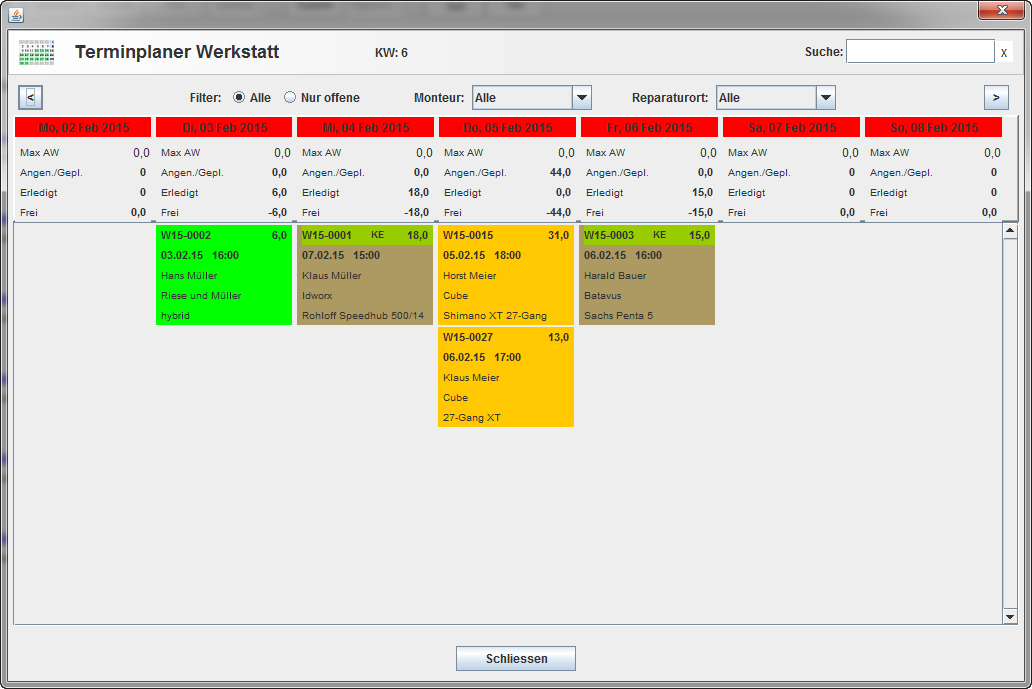This screenshot has height=689, width=1032.
Task: Go to next week with > arrow
Action: pos(995,97)
